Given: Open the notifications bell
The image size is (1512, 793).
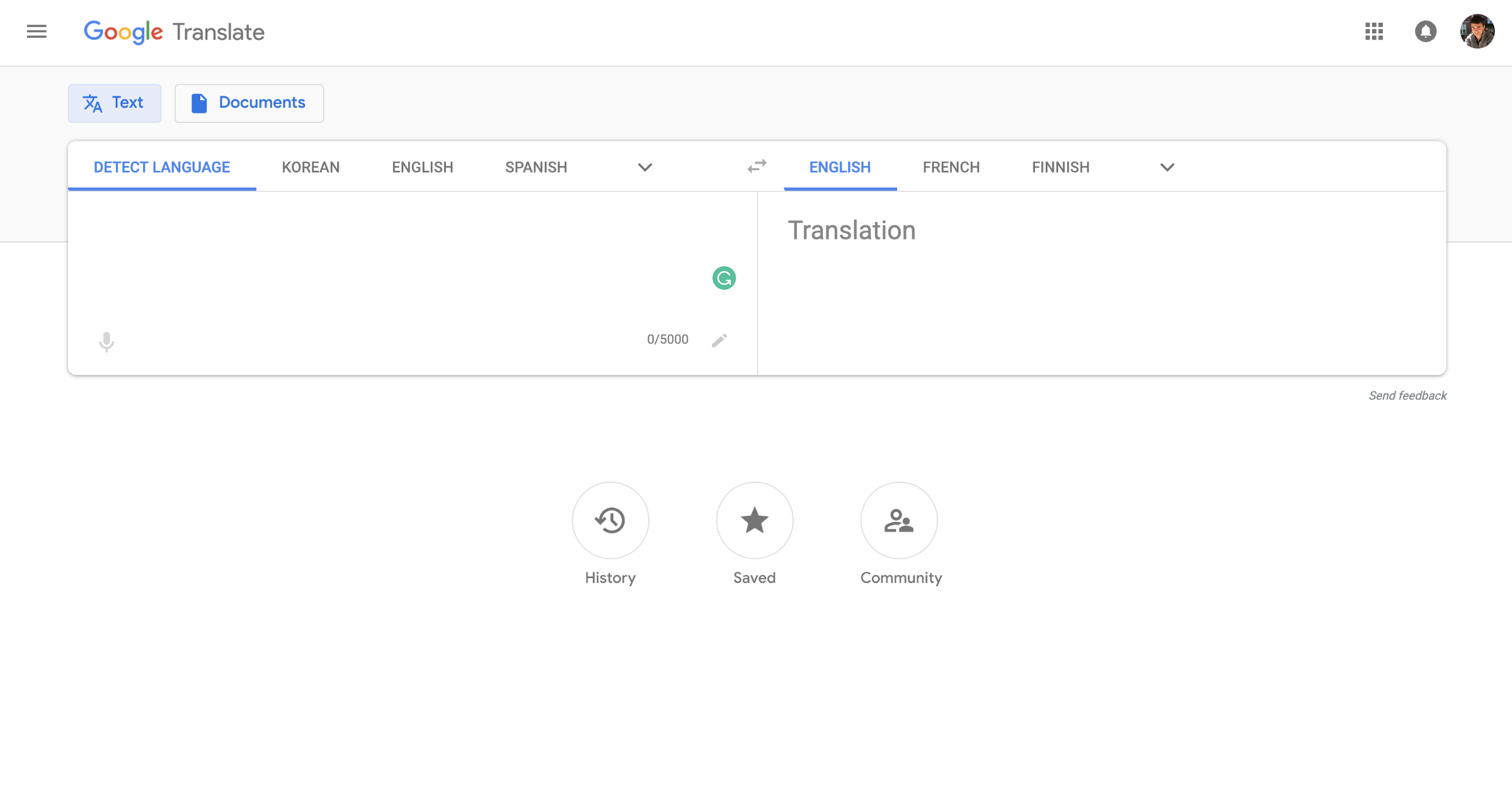Looking at the screenshot, I should coord(1426,32).
